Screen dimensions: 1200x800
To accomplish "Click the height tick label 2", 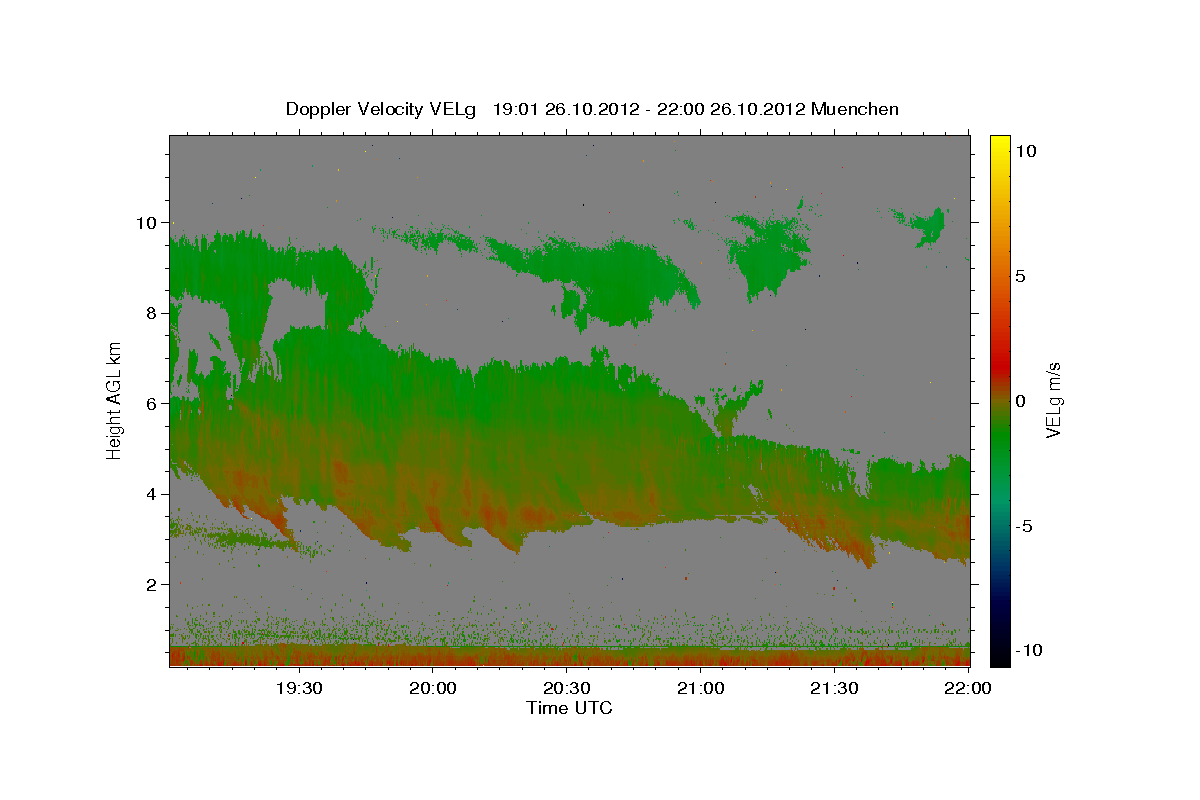I will [x=152, y=585].
